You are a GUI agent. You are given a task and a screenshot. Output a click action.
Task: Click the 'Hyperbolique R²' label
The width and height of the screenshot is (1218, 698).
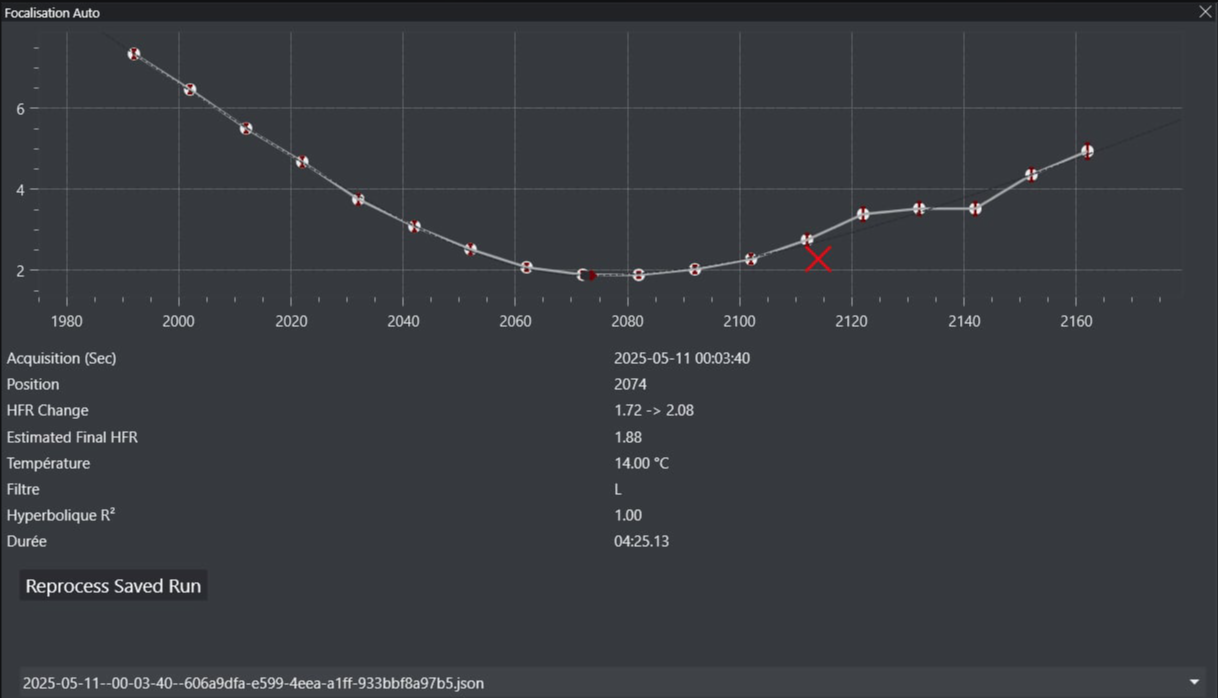click(61, 515)
